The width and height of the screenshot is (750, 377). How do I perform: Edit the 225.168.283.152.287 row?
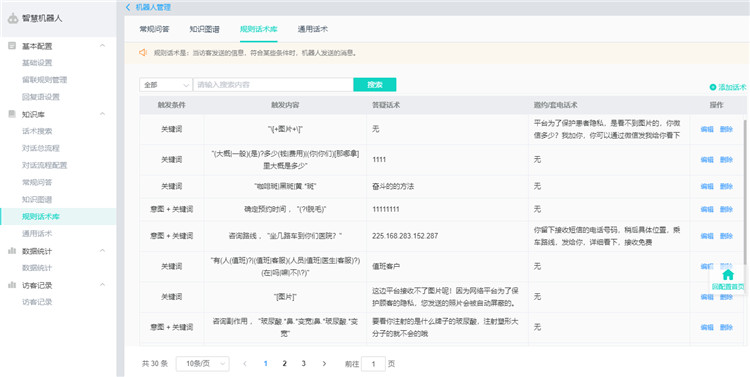pos(707,236)
